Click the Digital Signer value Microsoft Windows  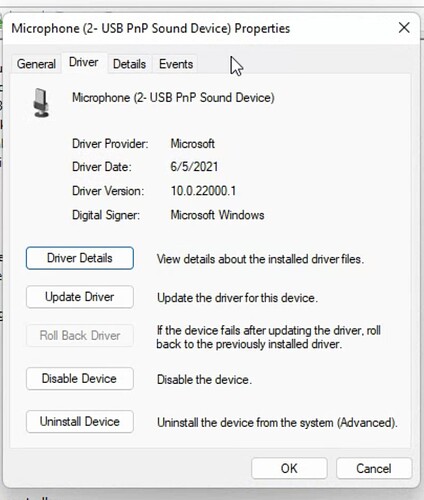click(x=217, y=215)
